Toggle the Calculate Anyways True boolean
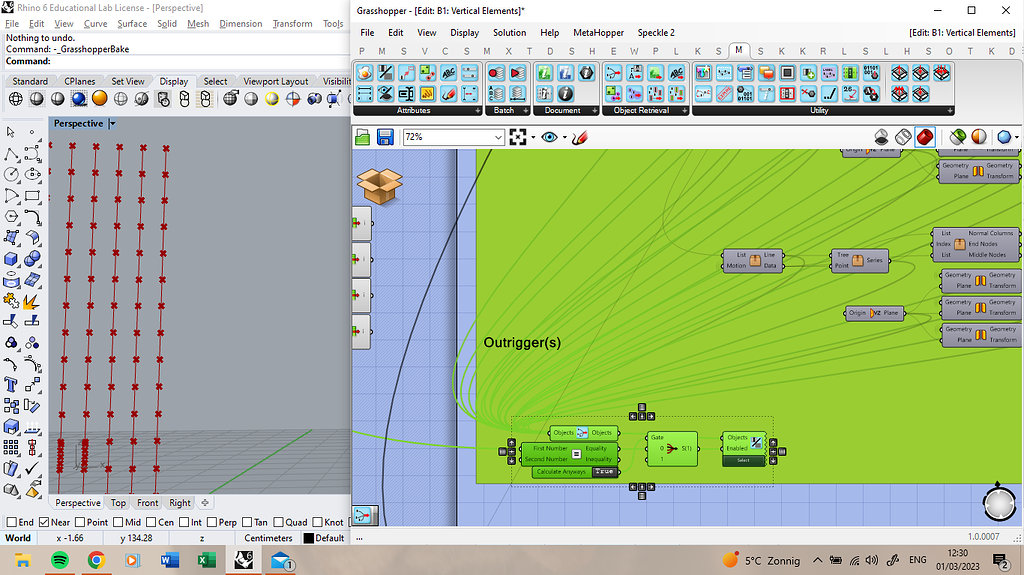Viewport: 1024px width, 575px height. [x=604, y=472]
